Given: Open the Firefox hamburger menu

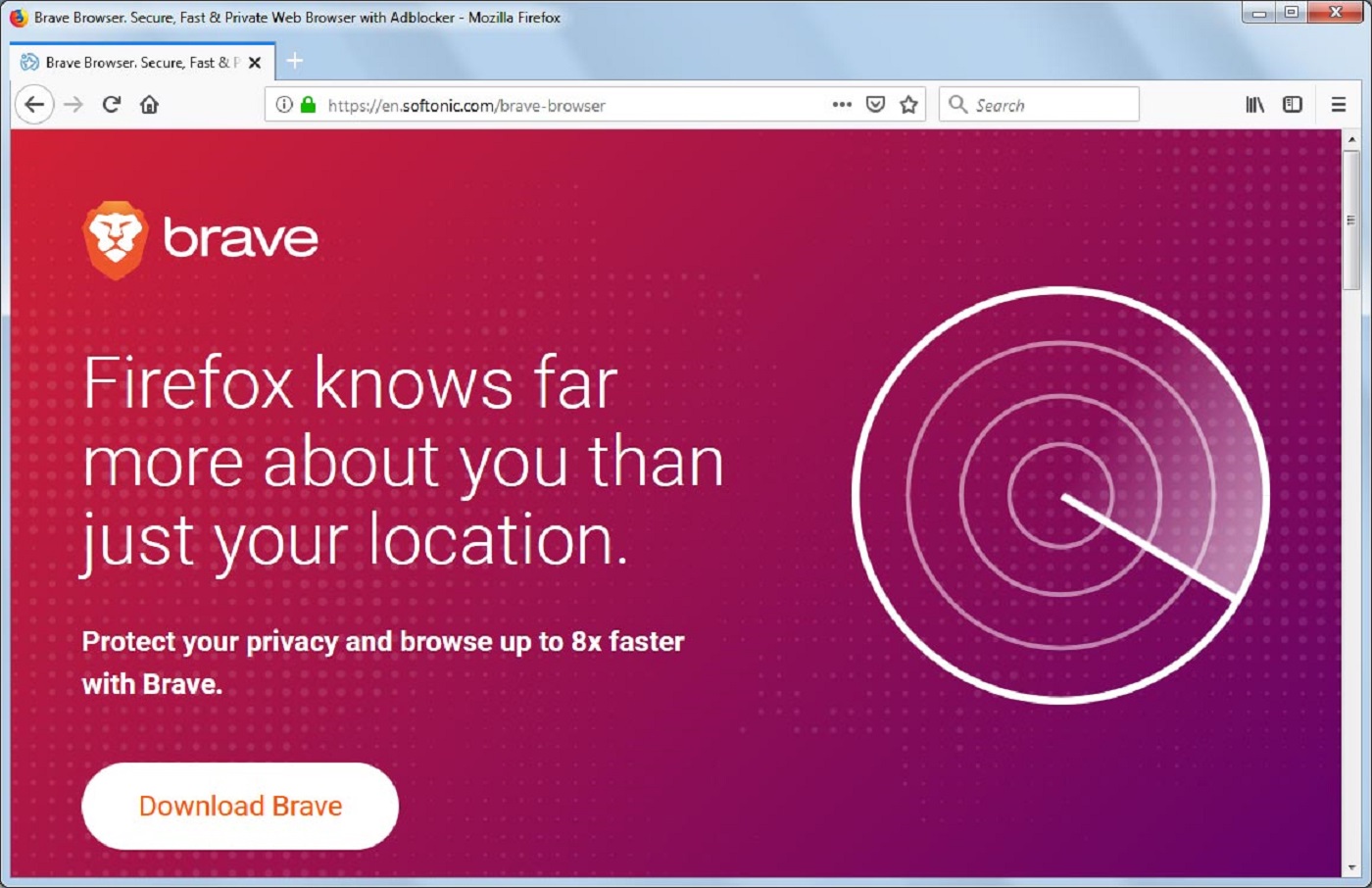Looking at the screenshot, I should 1337,104.
